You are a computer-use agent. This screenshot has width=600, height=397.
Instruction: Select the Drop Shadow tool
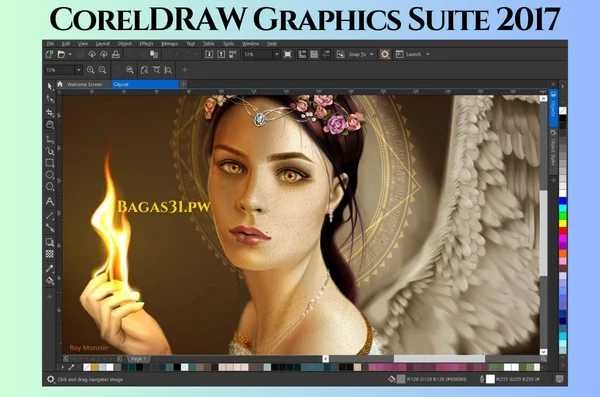point(49,242)
